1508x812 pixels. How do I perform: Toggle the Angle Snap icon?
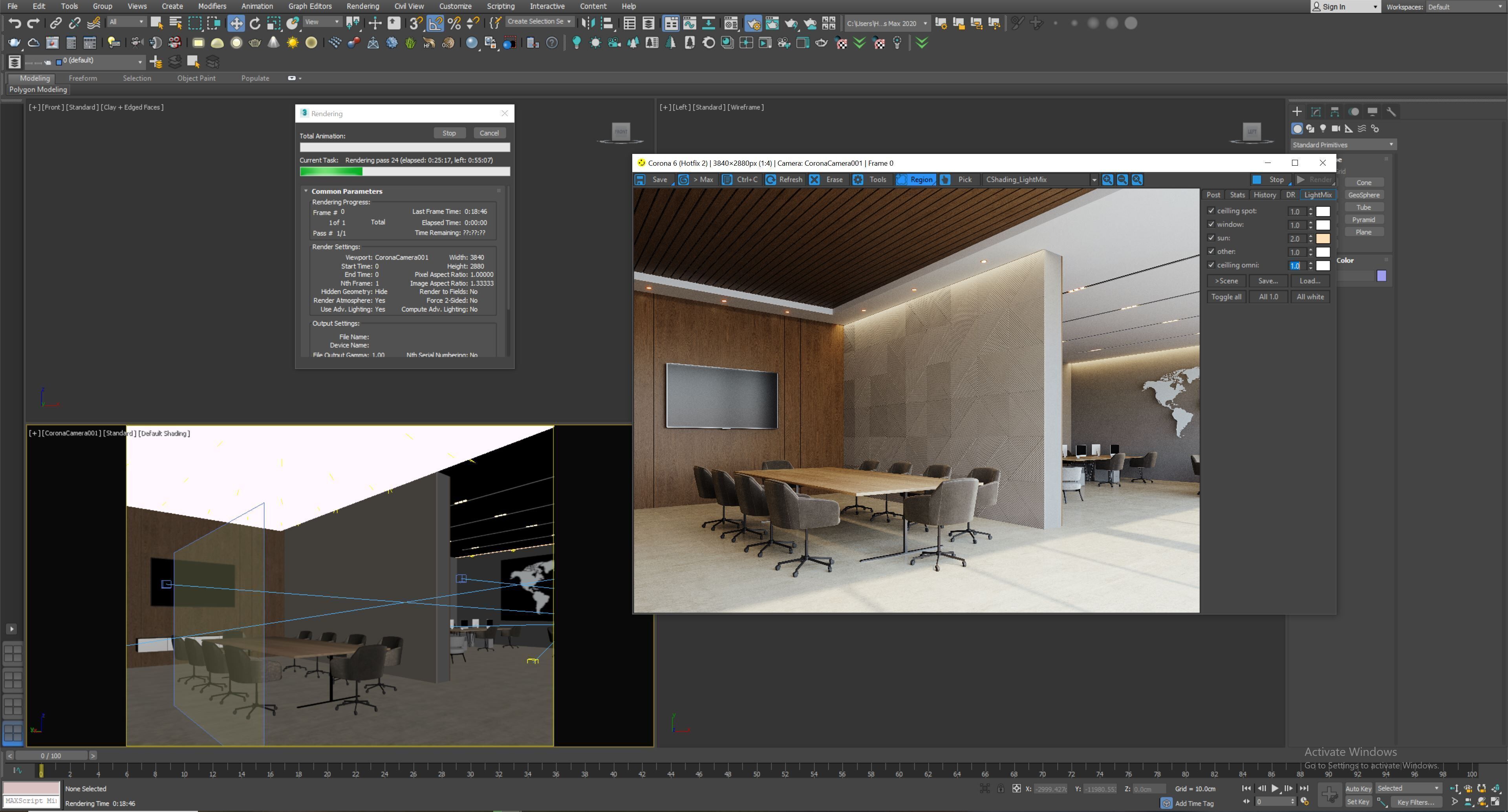click(x=435, y=24)
